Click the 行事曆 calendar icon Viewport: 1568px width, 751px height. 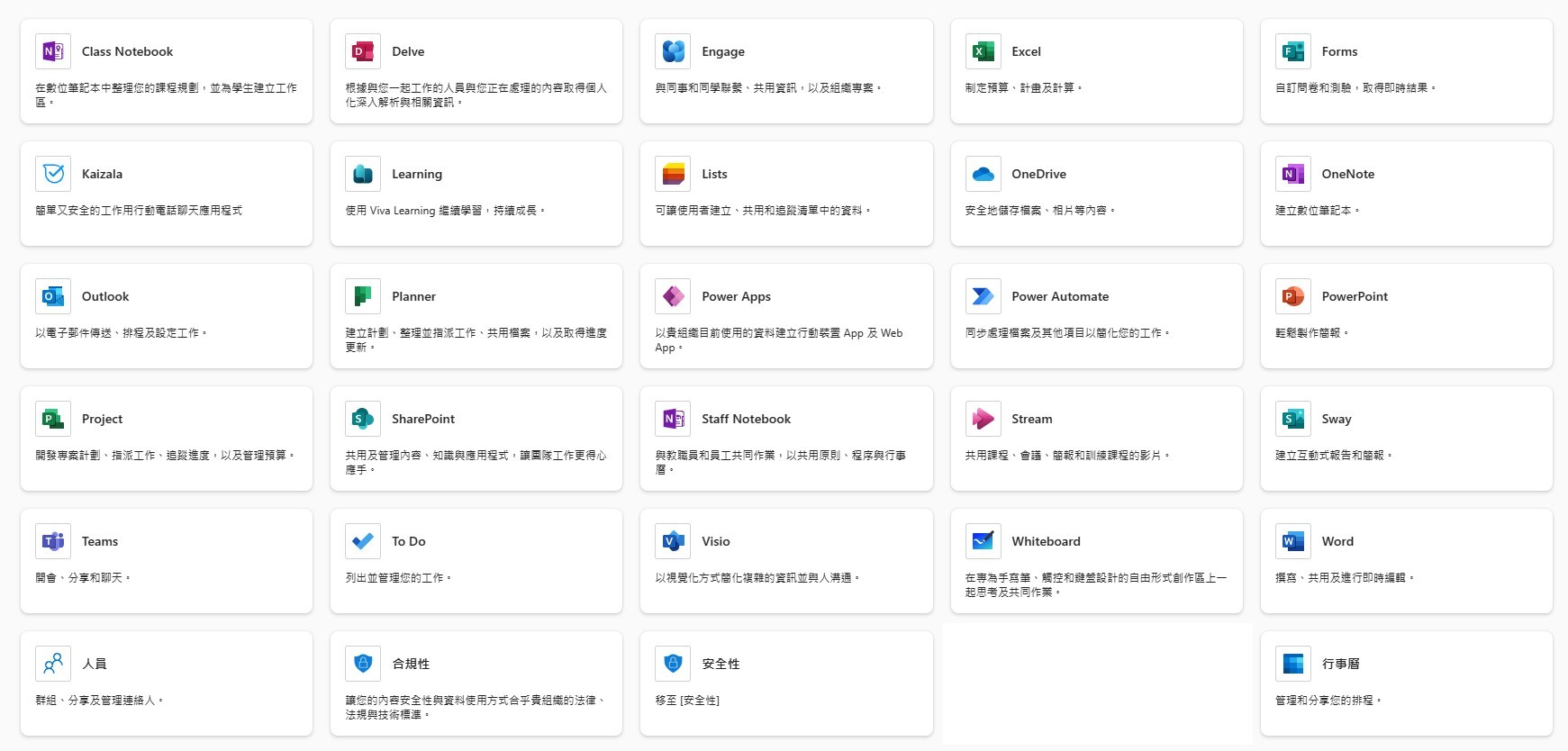(x=1293, y=664)
